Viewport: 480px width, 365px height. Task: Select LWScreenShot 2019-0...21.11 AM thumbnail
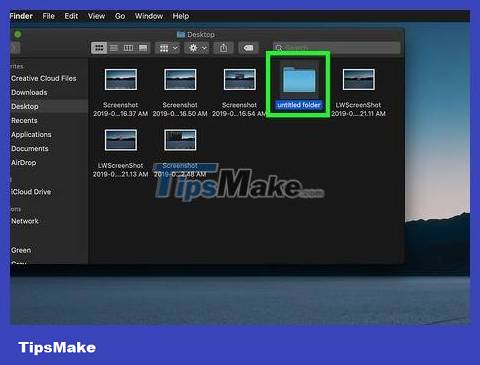pyautogui.click(x=359, y=79)
